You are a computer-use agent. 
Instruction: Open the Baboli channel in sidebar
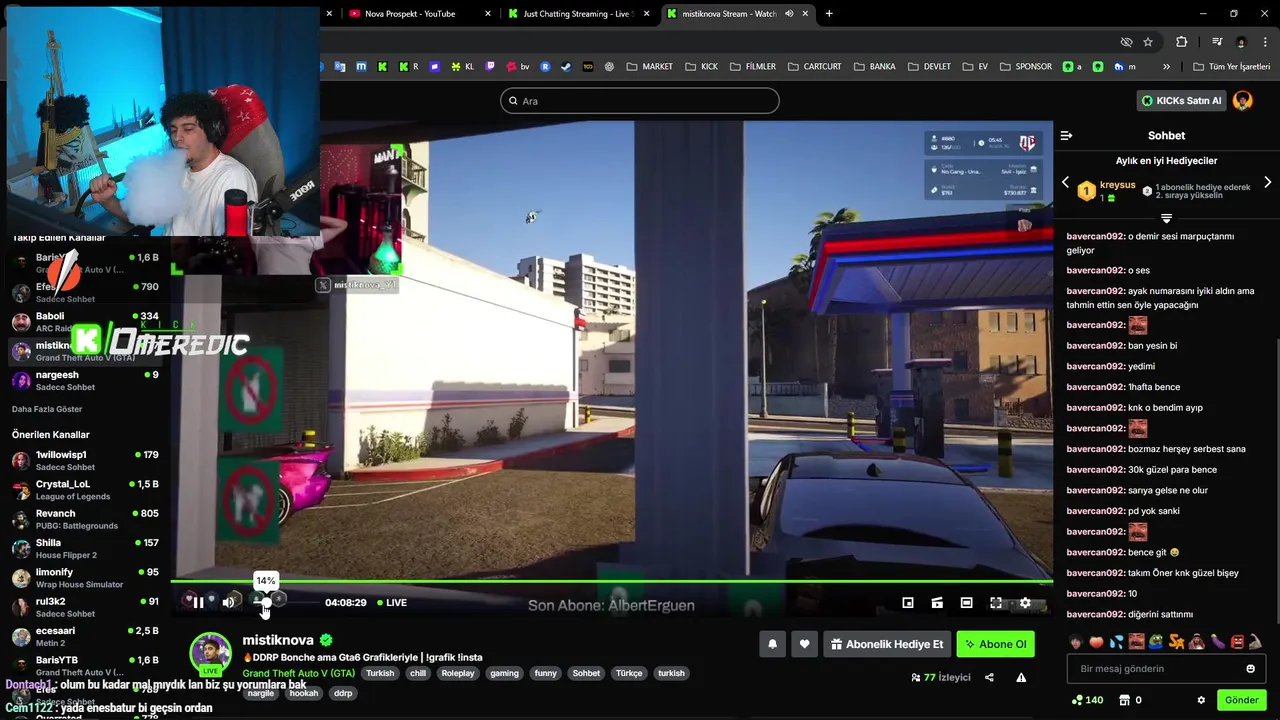85,322
